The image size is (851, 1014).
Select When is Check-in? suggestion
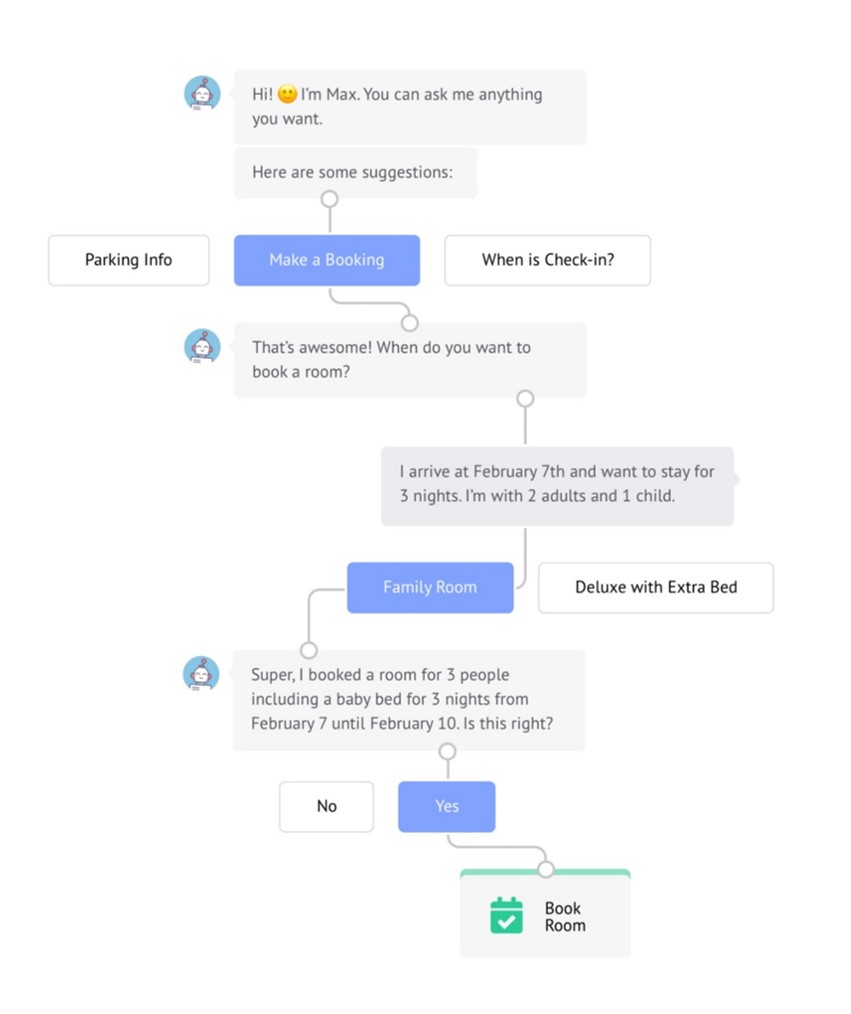tap(548, 260)
